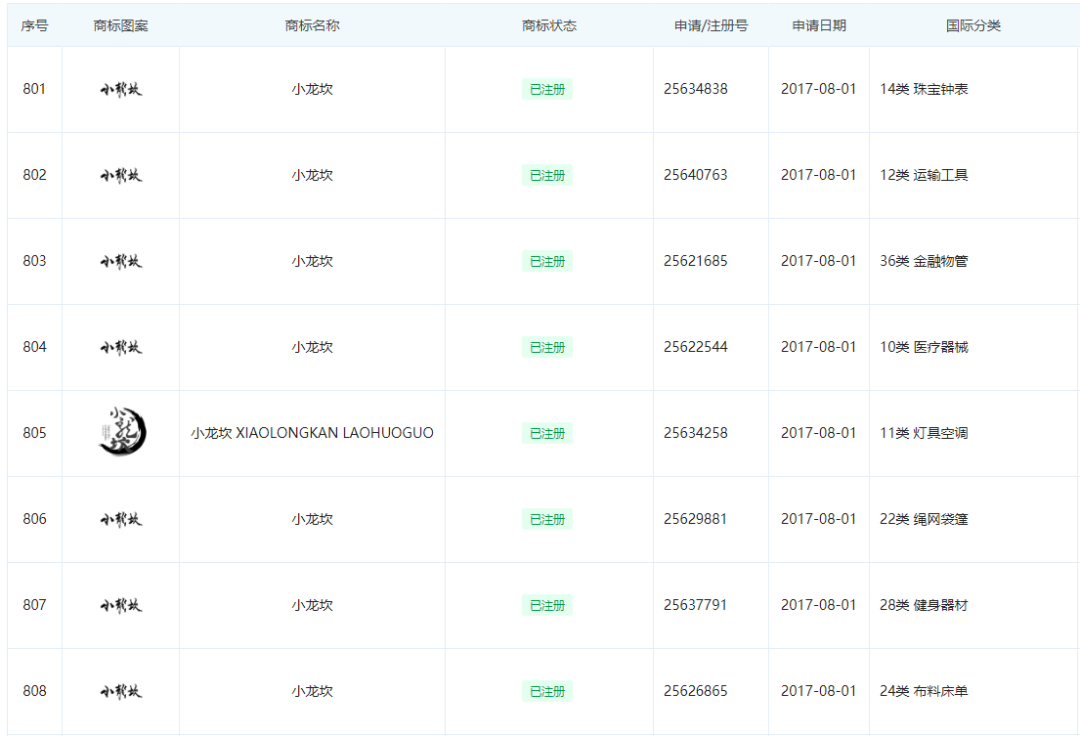Screen dimensions: 1080x736
Task: Click date 2017-08-01 in row 805
Action: [818, 433]
